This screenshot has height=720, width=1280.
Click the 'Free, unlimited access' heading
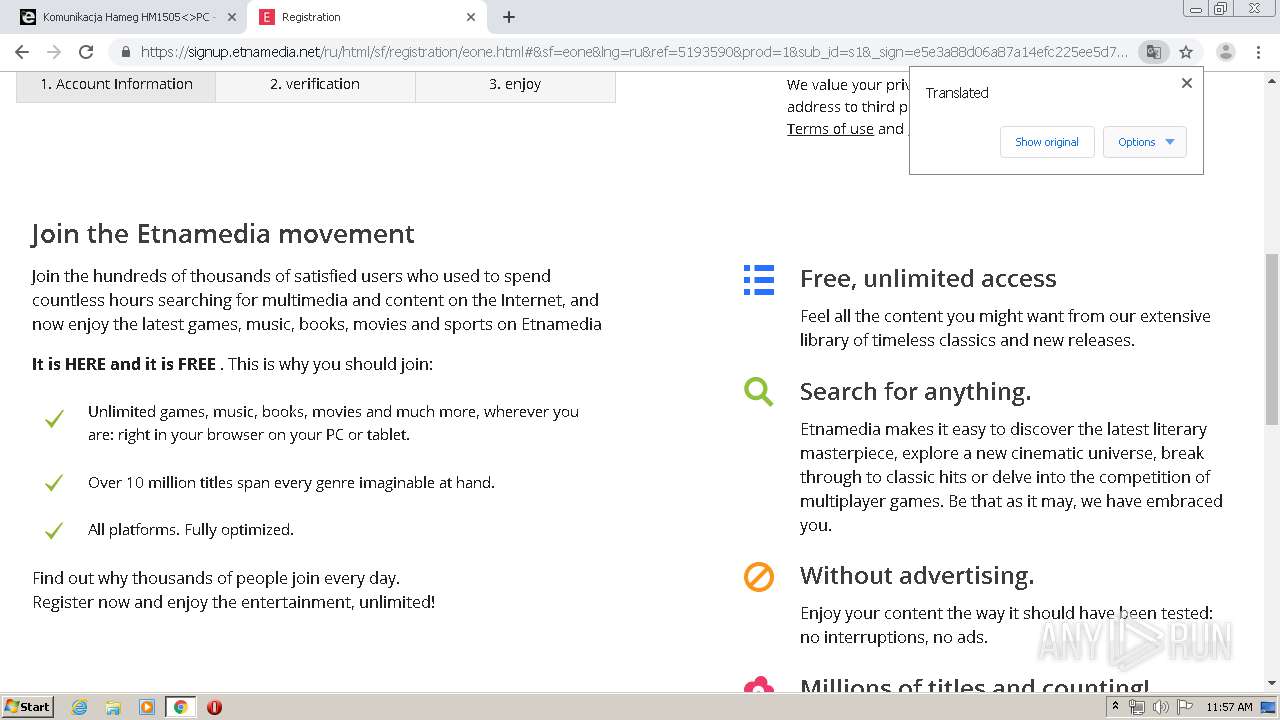pos(928,278)
